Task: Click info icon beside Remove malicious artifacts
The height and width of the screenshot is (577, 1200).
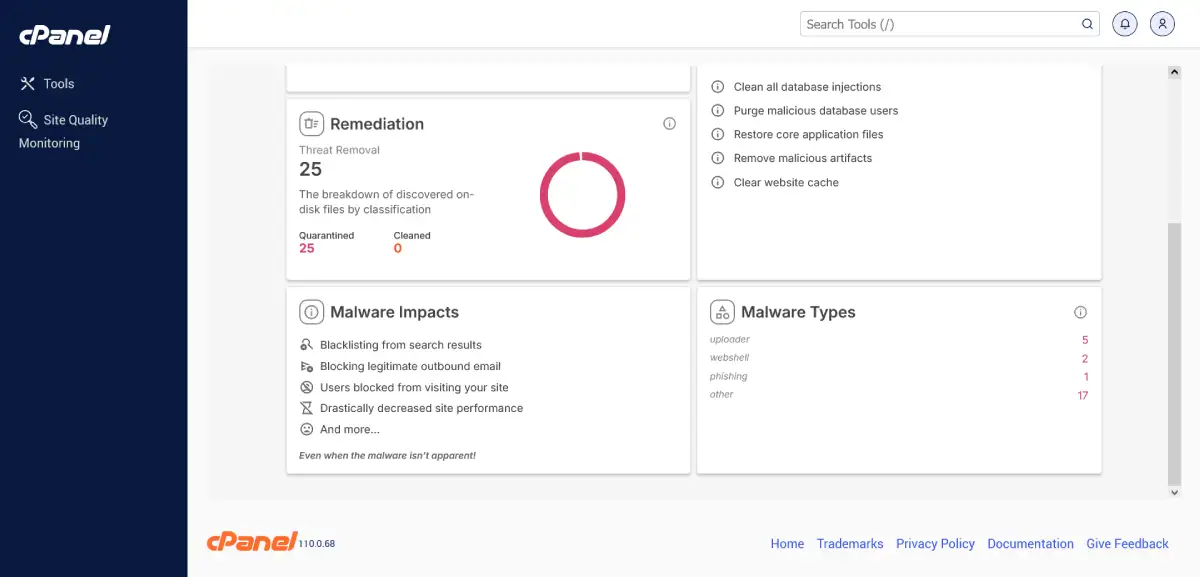Action: [x=717, y=159]
